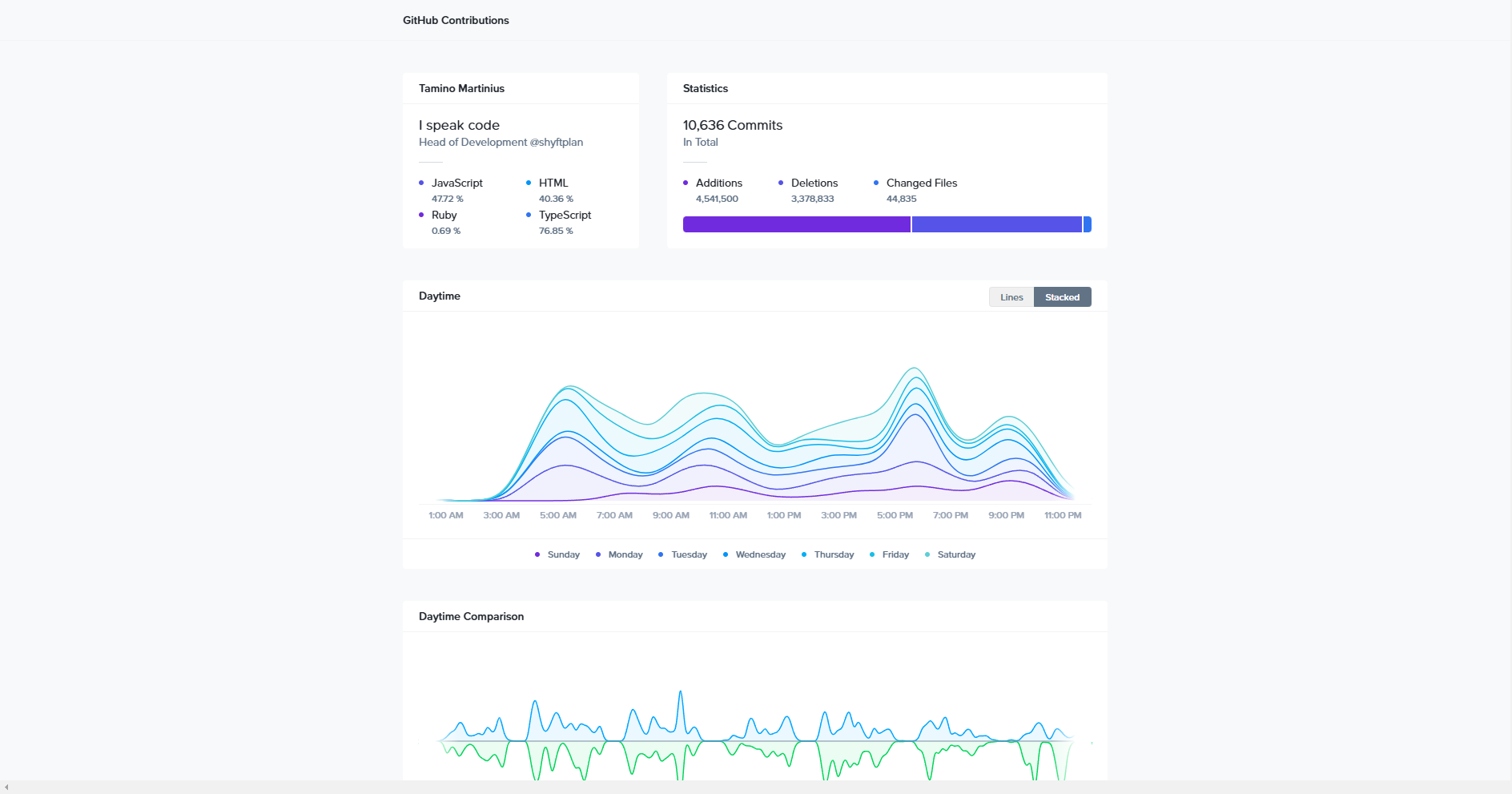Click the 11:00 PM axis label
This screenshot has width=1512, height=794.
coord(1063,515)
